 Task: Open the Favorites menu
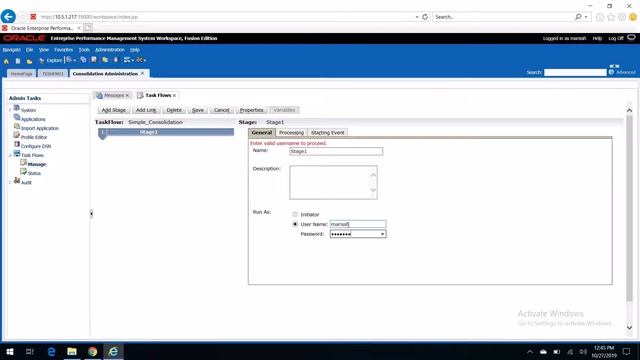[64, 50]
